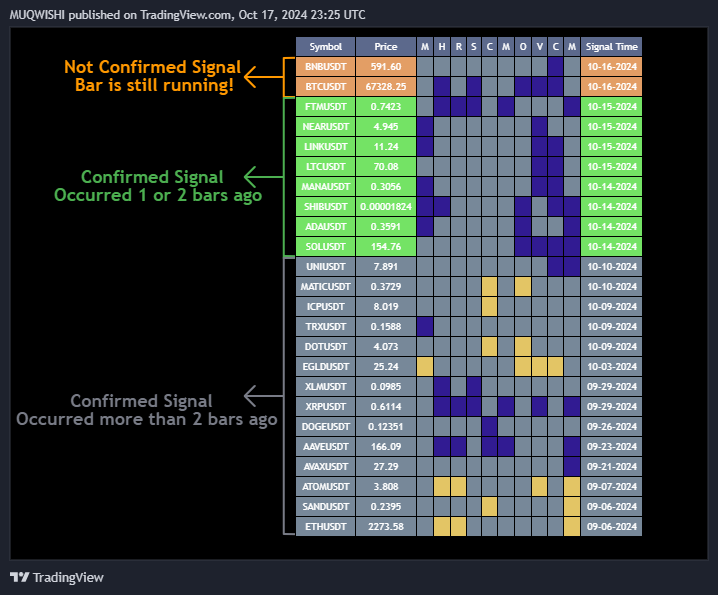Image resolution: width=718 pixels, height=595 pixels.
Task: Select the LTCUSDT symbol cell
Action: [326, 166]
